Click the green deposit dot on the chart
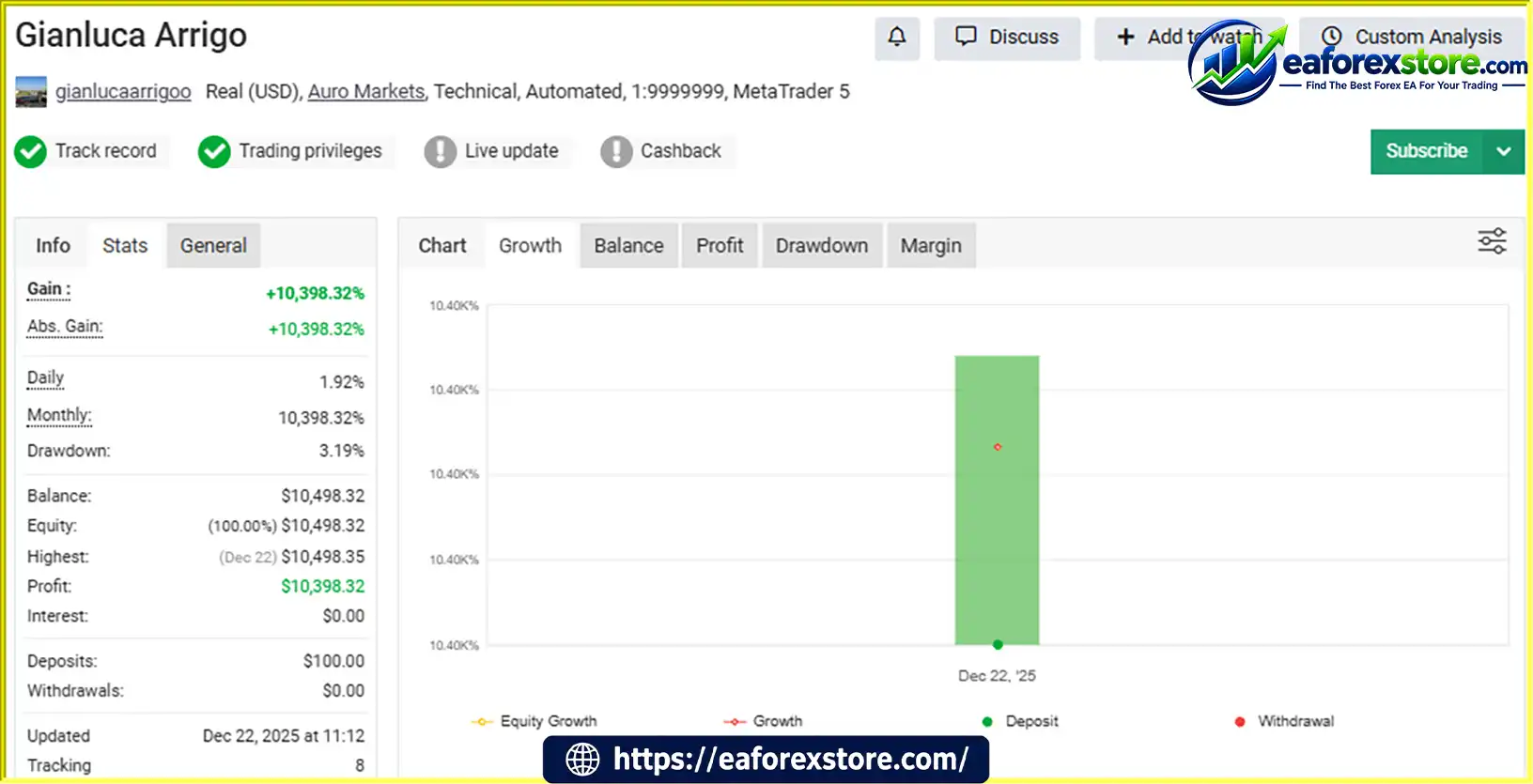This screenshot has width=1533, height=784. 998,644
